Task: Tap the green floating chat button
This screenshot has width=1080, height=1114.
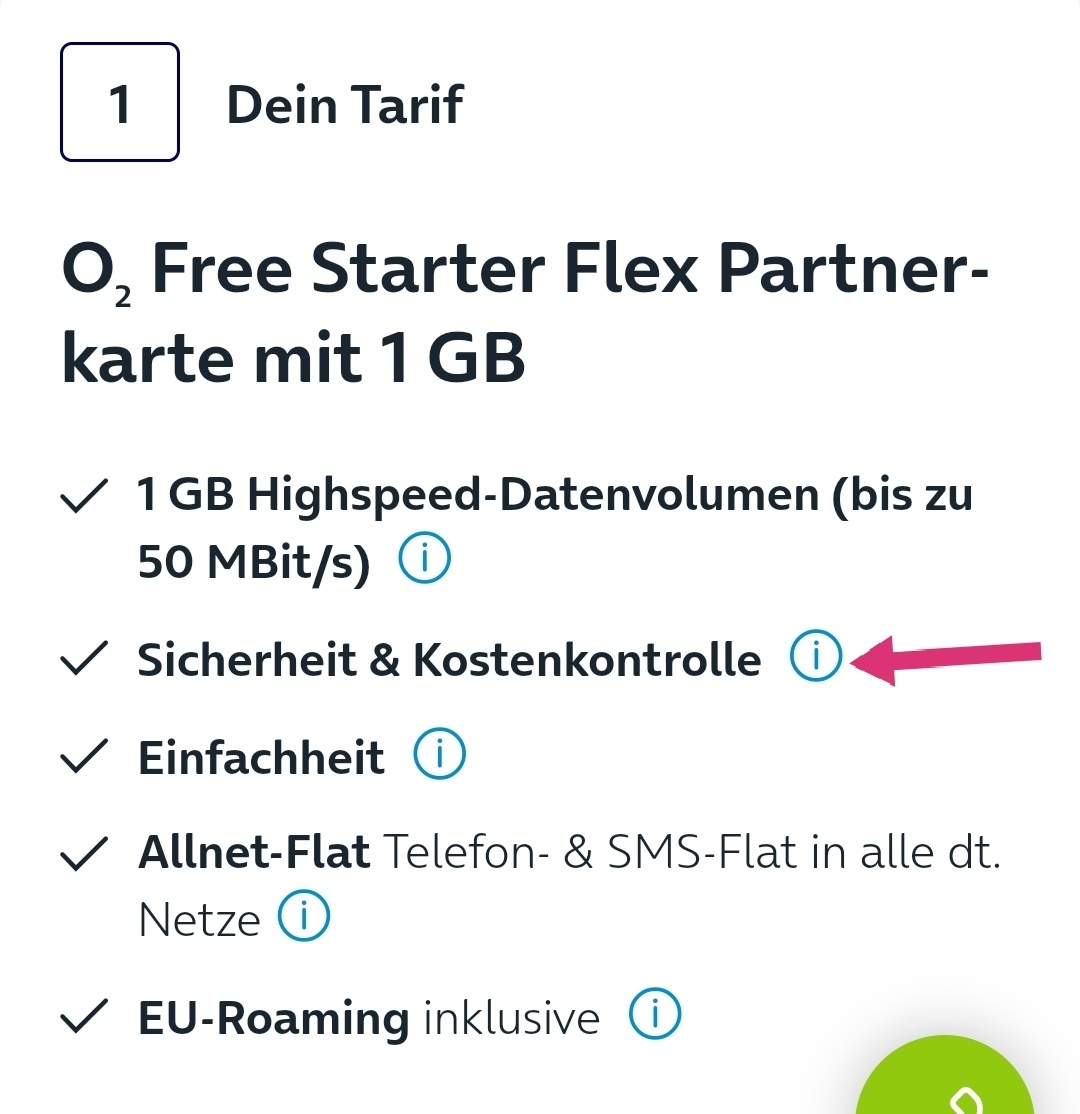Action: point(944,1080)
